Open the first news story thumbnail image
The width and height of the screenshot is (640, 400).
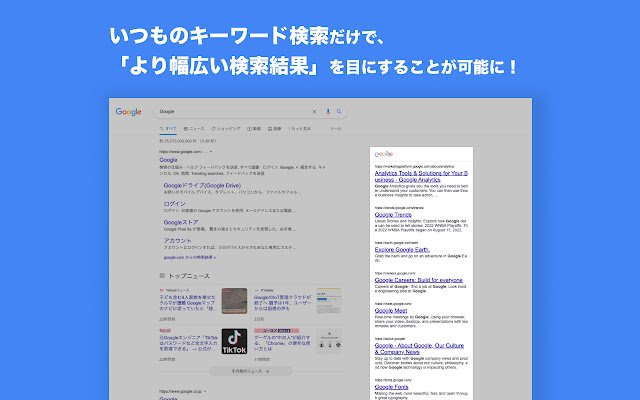pos(234,301)
